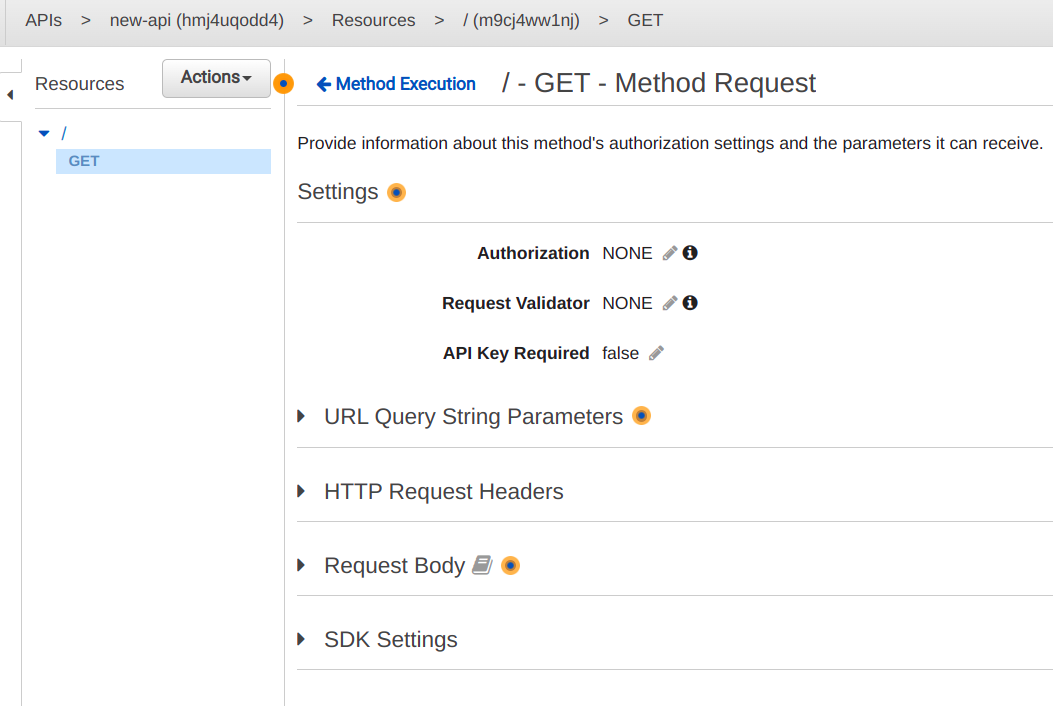Click orange hint dot next to Settings
1053x706 pixels.
pos(396,192)
